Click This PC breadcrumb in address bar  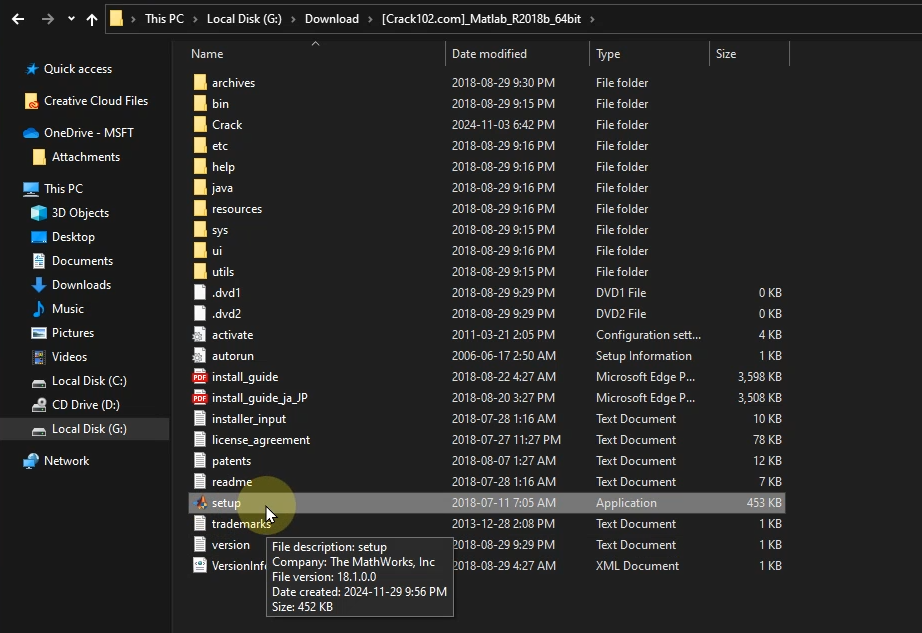pyautogui.click(x=163, y=19)
